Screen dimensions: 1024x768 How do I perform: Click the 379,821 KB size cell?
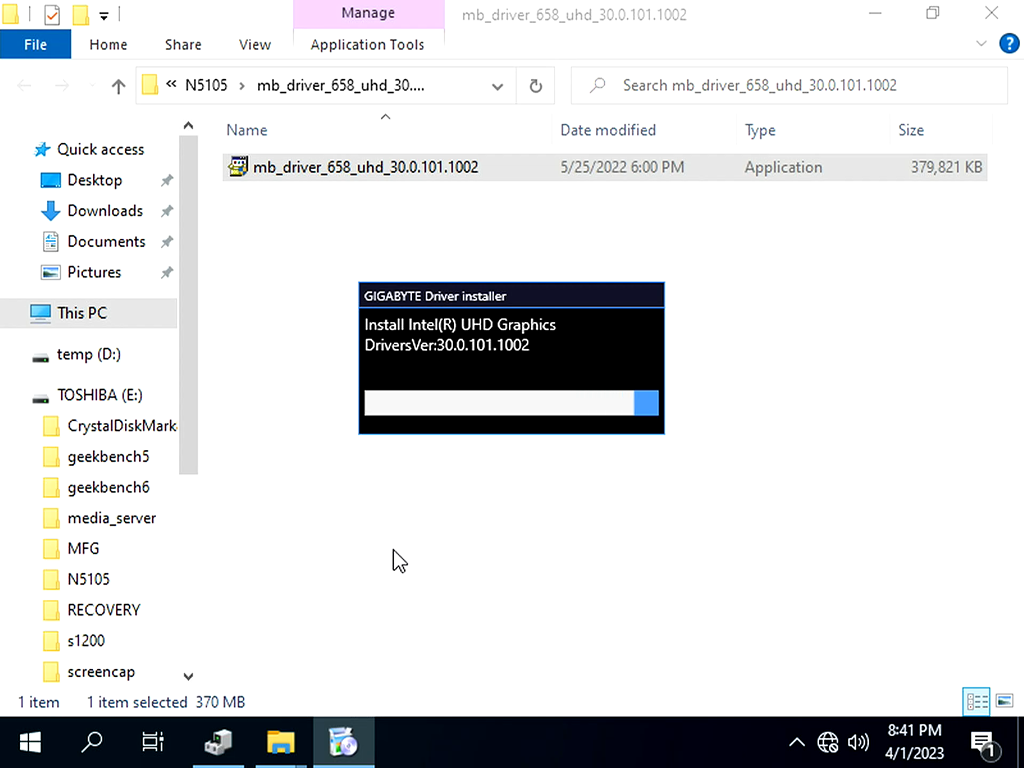click(946, 167)
